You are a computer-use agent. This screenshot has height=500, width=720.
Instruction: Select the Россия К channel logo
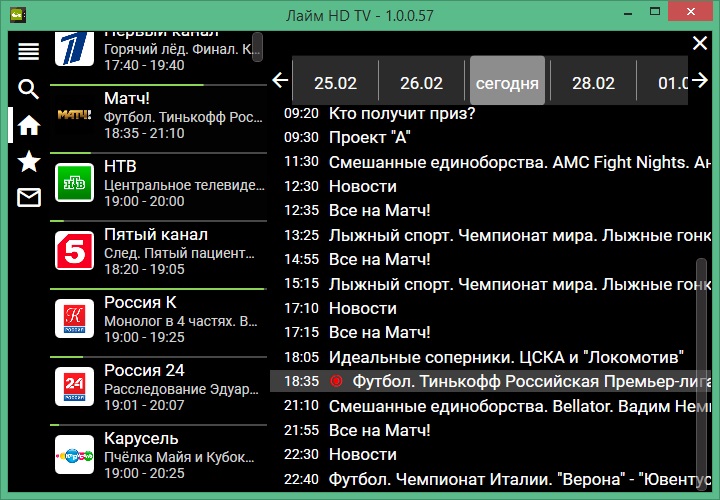click(x=74, y=319)
